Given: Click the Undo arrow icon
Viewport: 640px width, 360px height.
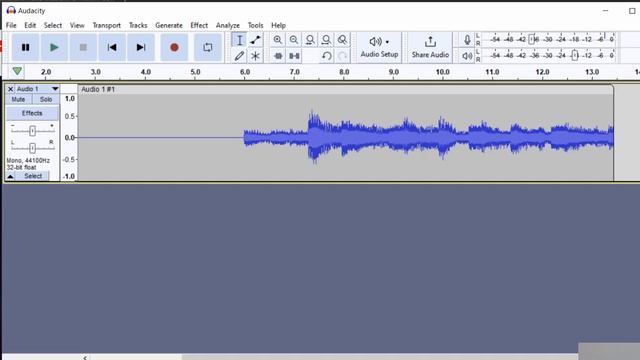Looking at the screenshot, I should click(x=327, y=56).
